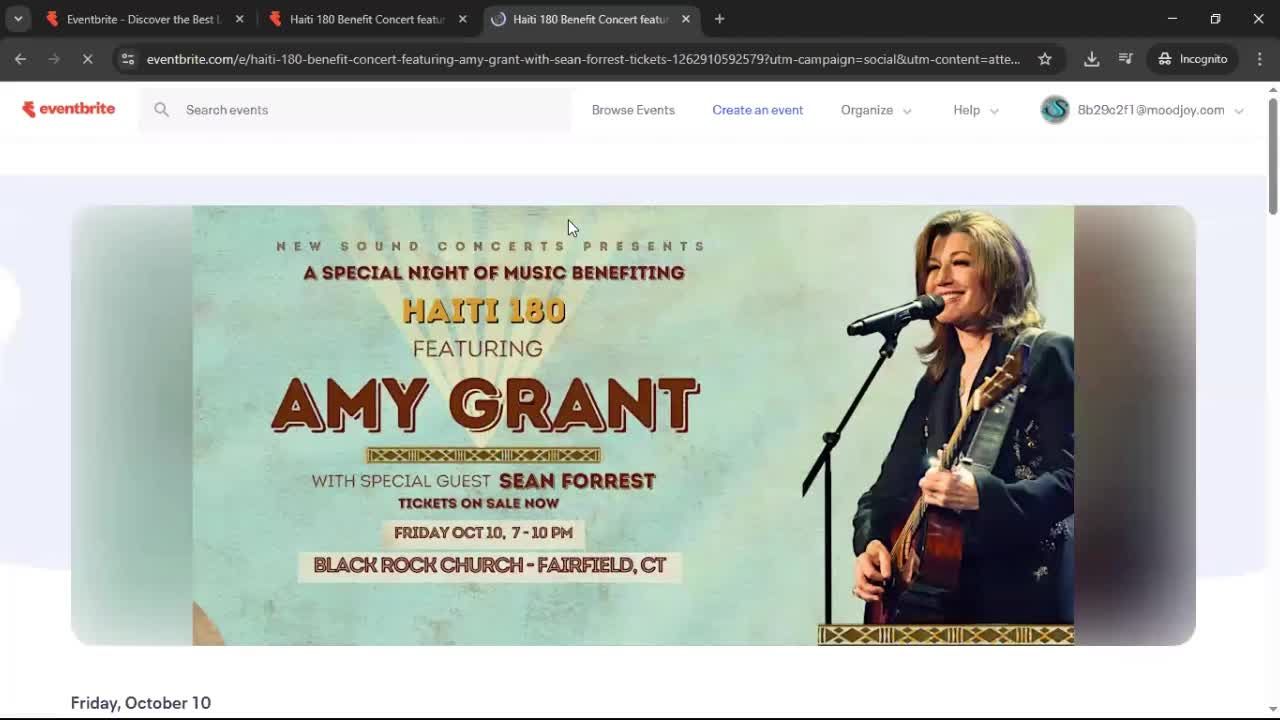Image resolution: width=1280 pixels, height=720 pixels.
Task: Click the search magnifier icon
Action: click(x=161, y=110)
